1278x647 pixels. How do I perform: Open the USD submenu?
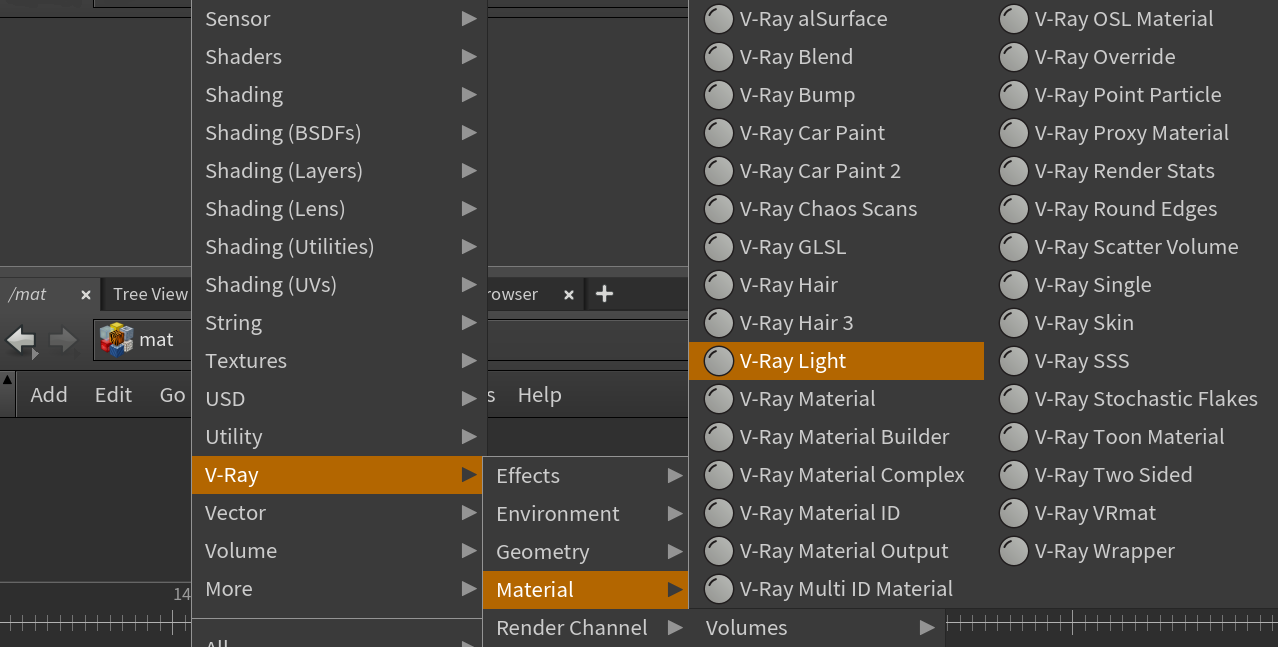pyautogui.click(x=339, y=399)
